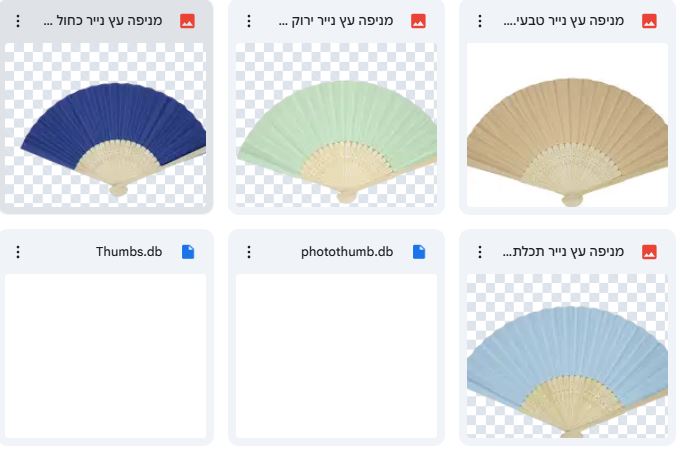Click the red image icon on the beige fan card
The height and width of the screenshot is (456, 680).
click(649, 21)
